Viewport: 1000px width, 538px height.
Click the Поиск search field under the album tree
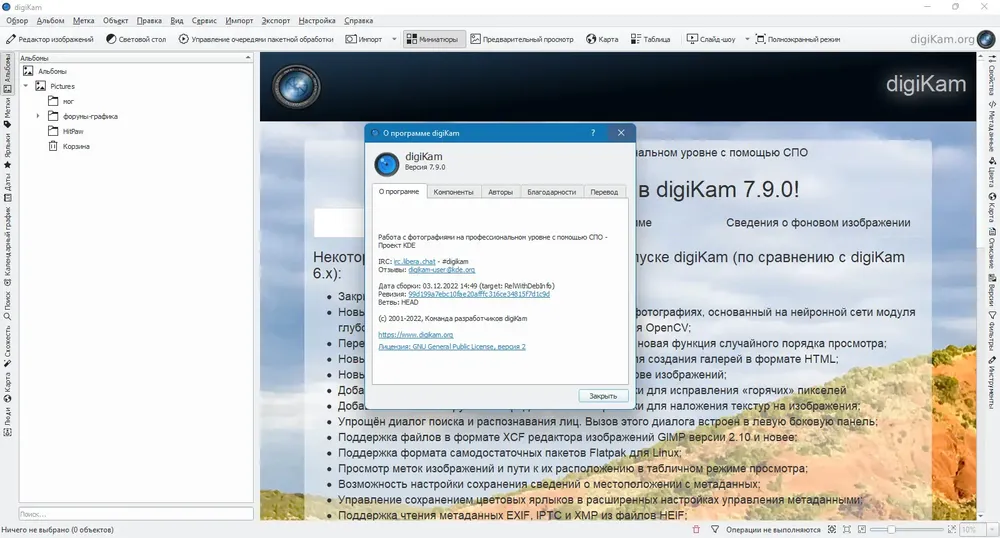[x=135, y=513]
